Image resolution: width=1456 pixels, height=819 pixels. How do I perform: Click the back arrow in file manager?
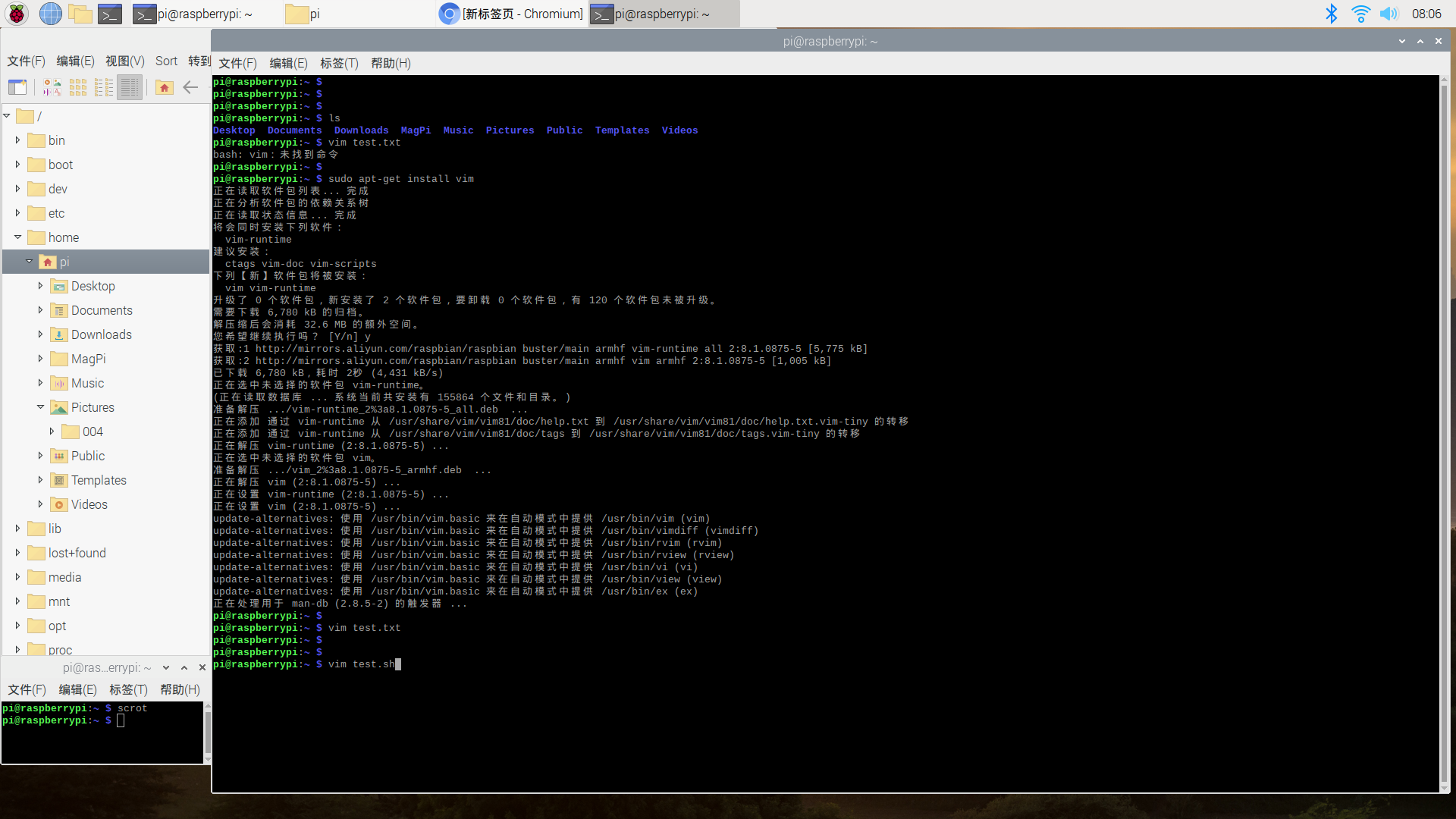click(190, 88)
